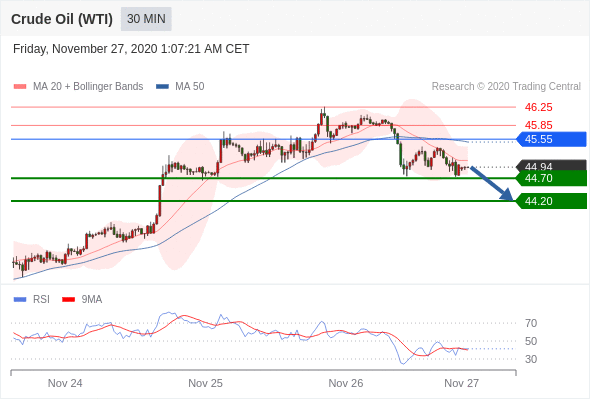
Task: Click the blue 45.55 pivot price tag
Action: [x=551, y=139]
